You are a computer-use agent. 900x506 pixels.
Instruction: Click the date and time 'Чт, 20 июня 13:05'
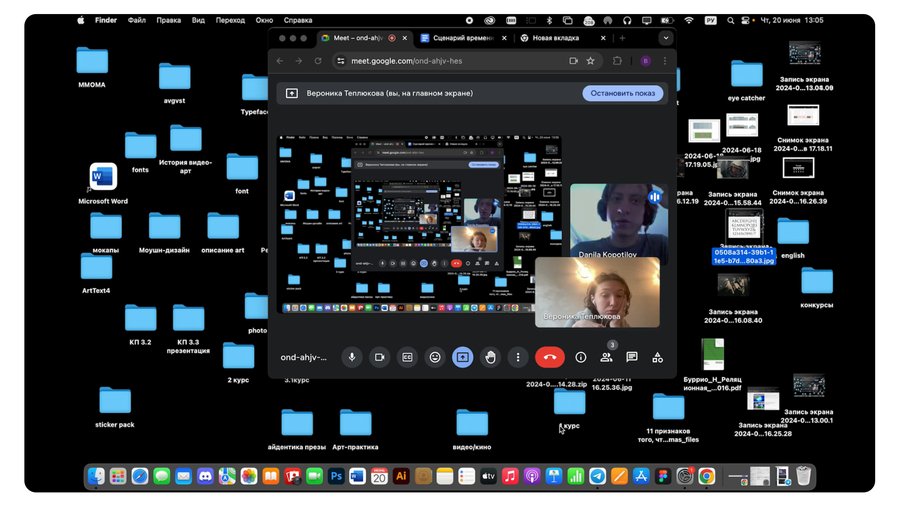792,20
